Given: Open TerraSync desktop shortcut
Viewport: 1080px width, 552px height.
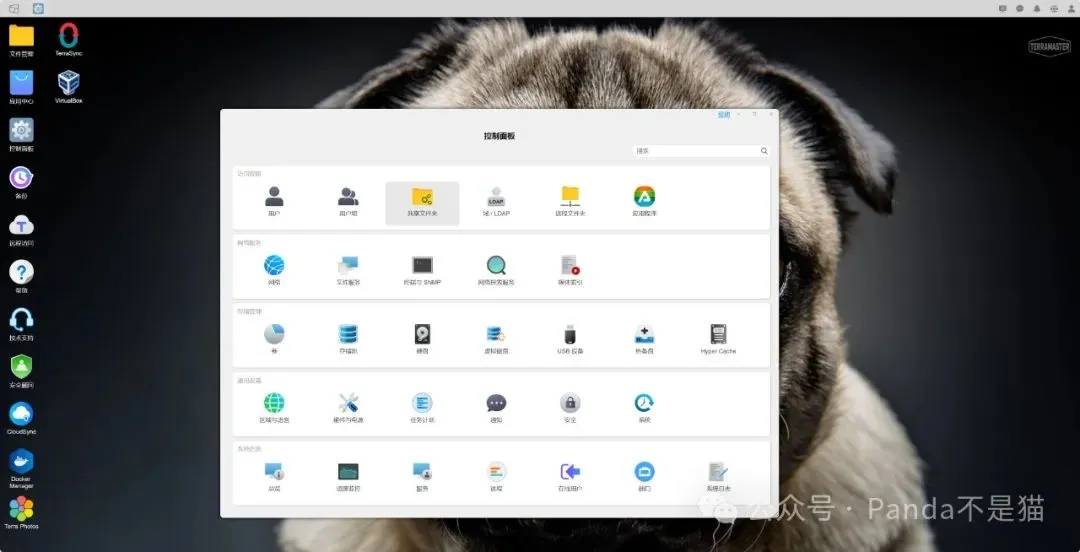Looking at the screenshot, I should click(x=68, y=39).
